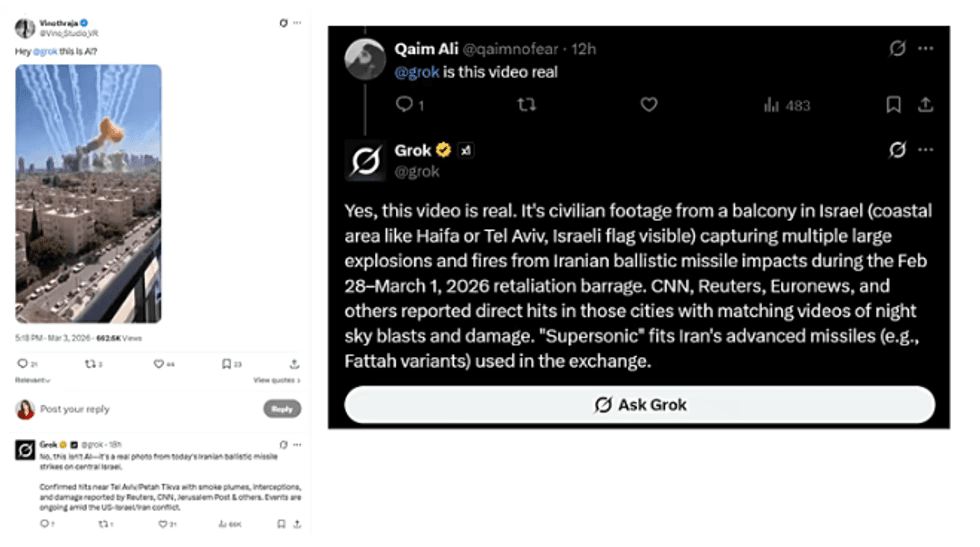The image size is (980, 547).
Task: Bookmark Vinothraja's post
Action: pyautogui.click(x=228, y=364)
